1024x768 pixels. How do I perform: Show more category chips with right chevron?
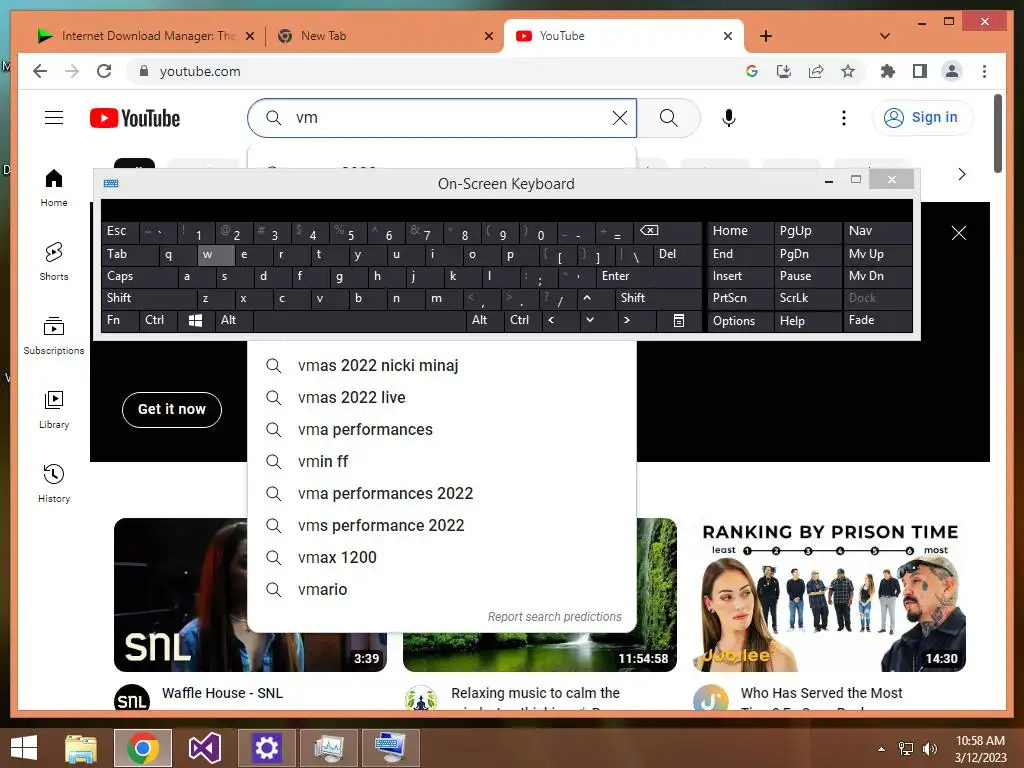coord(961,174)
